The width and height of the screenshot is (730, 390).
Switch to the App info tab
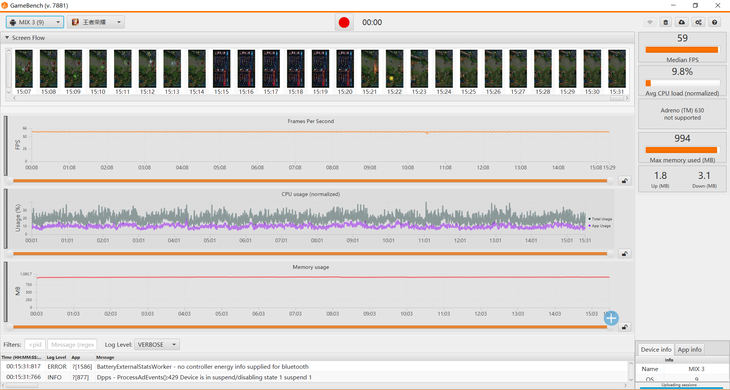point(689,349)
